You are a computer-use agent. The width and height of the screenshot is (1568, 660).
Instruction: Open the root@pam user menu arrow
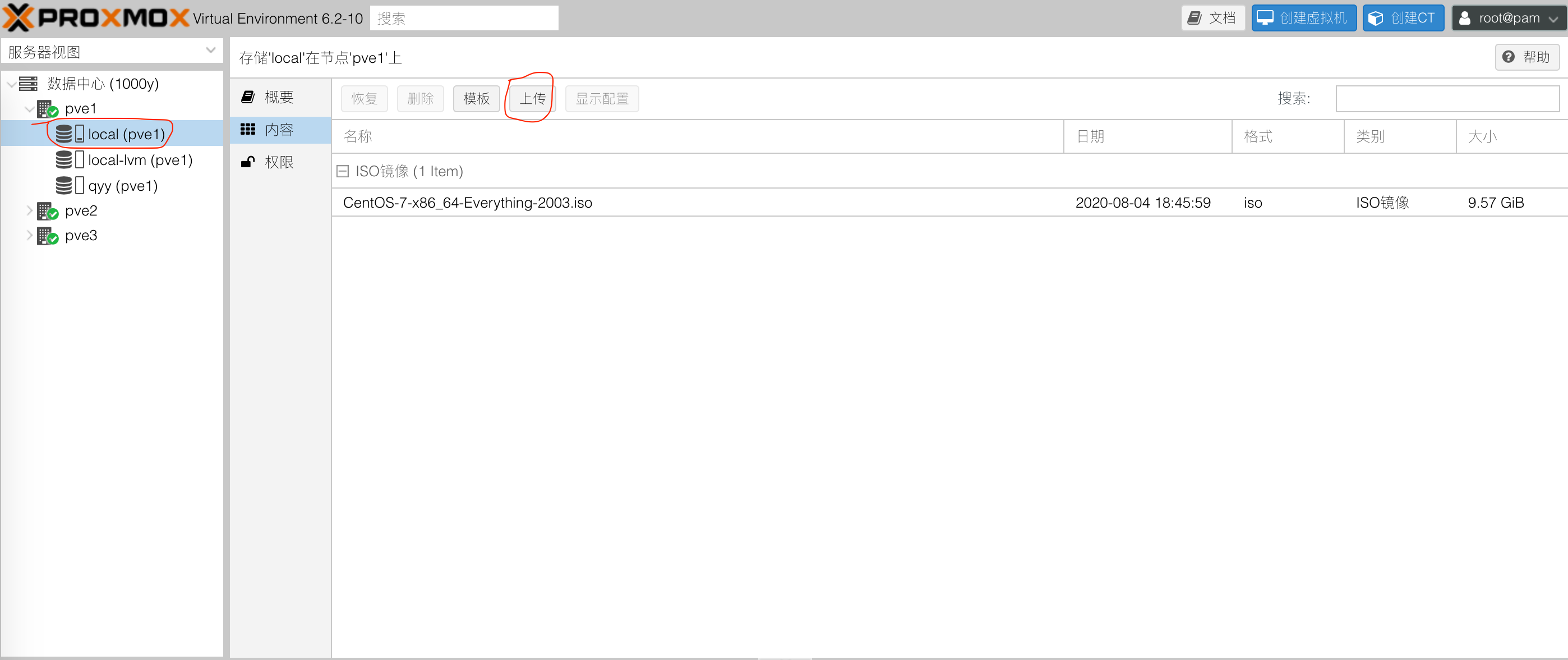[x=1553, y=19]
